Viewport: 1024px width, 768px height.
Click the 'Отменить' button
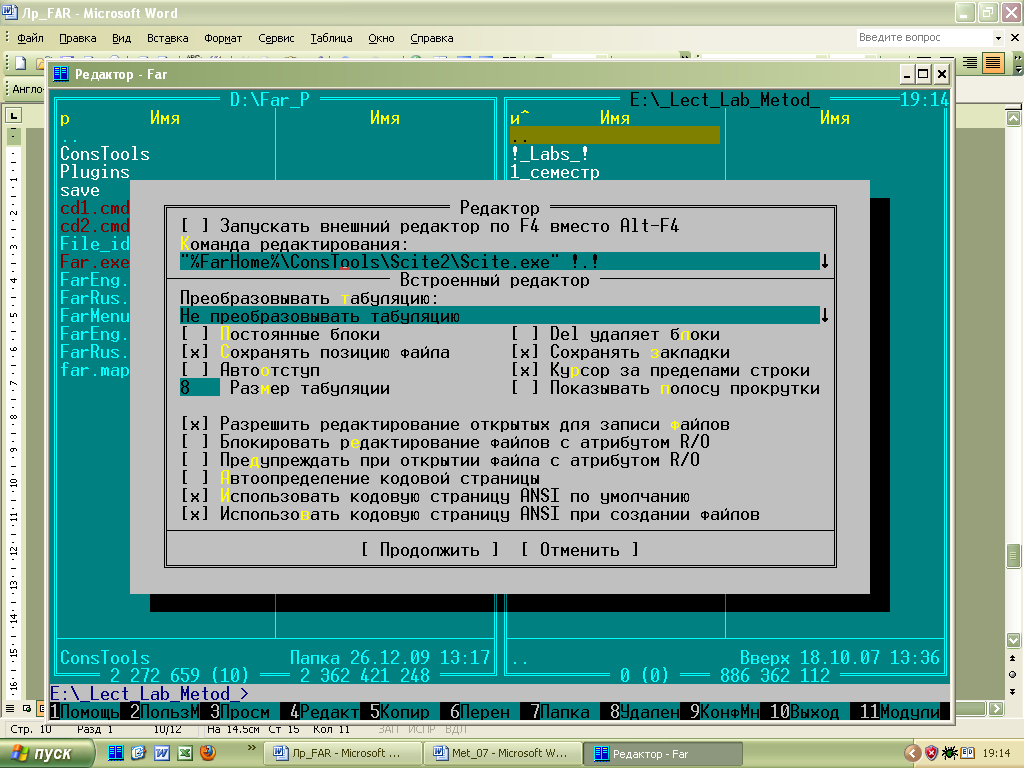pyautogui.click(x=579, y=550)
